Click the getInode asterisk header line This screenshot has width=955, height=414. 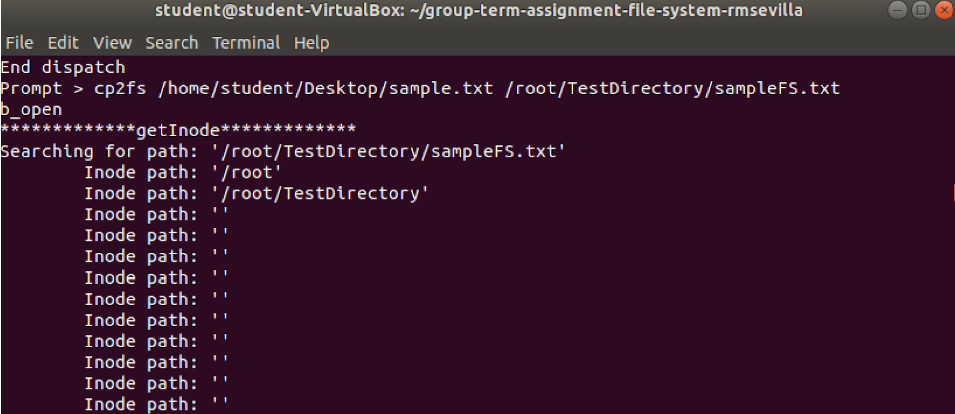(178, 130)
